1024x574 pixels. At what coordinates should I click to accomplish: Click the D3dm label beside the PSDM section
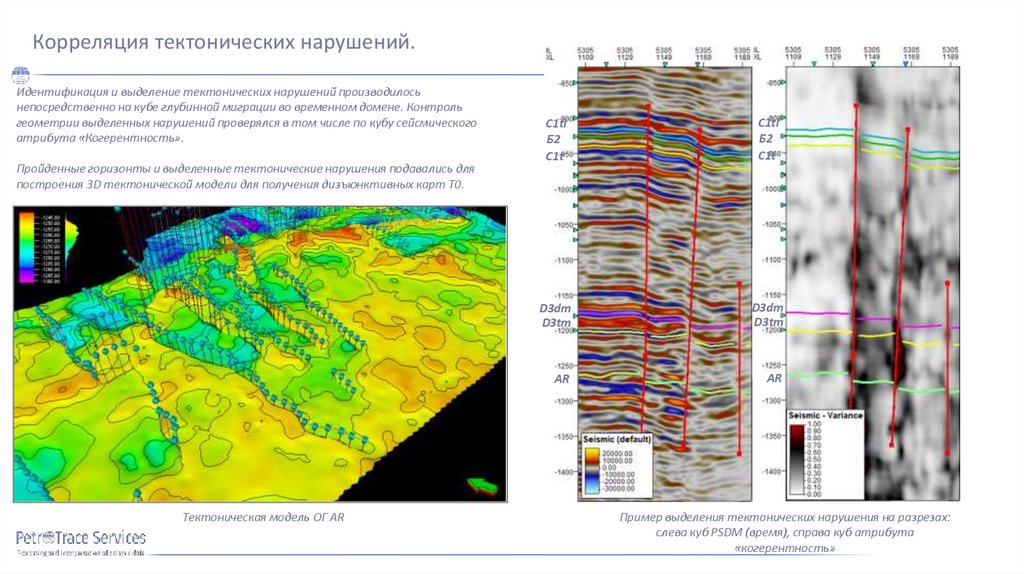coord(555,308)
